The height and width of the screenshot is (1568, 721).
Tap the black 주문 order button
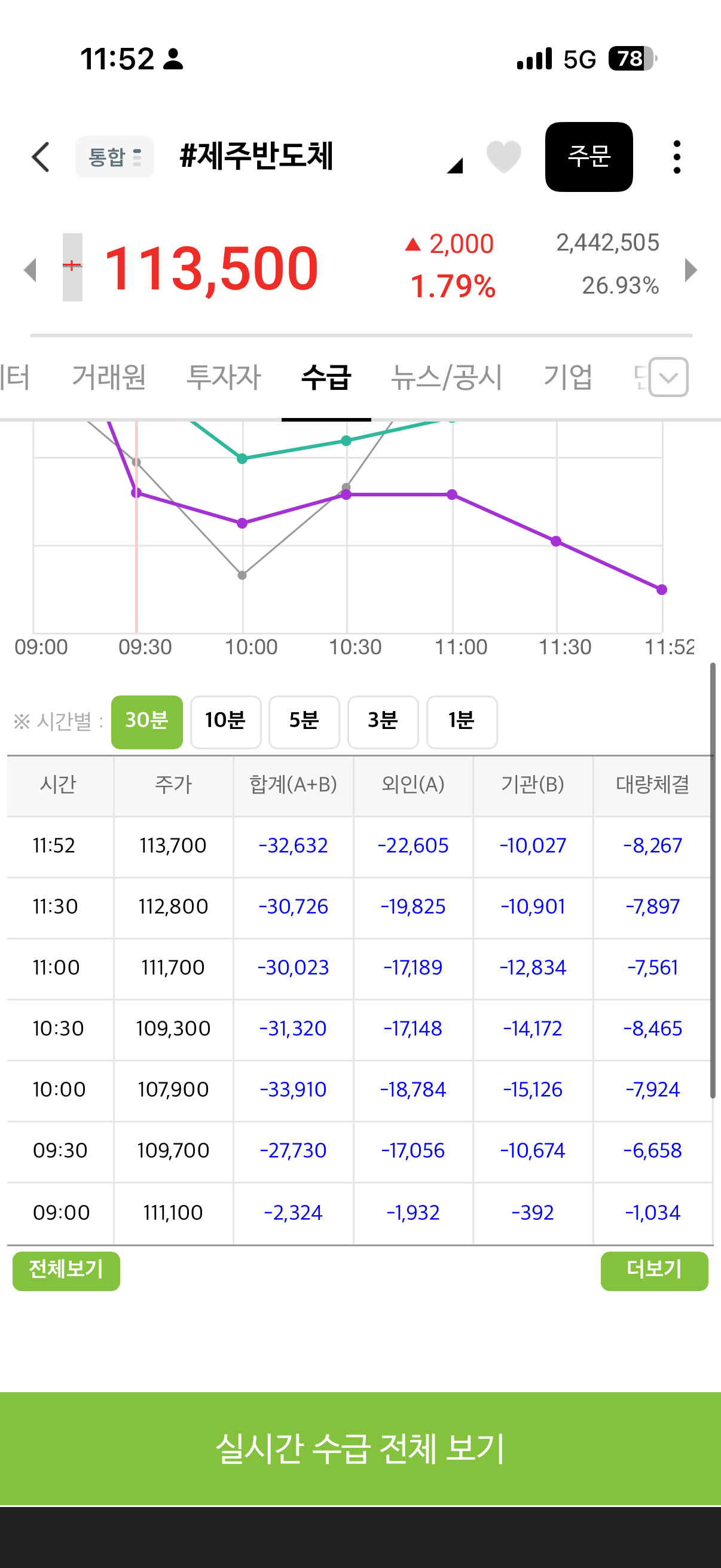coord(589,157)
